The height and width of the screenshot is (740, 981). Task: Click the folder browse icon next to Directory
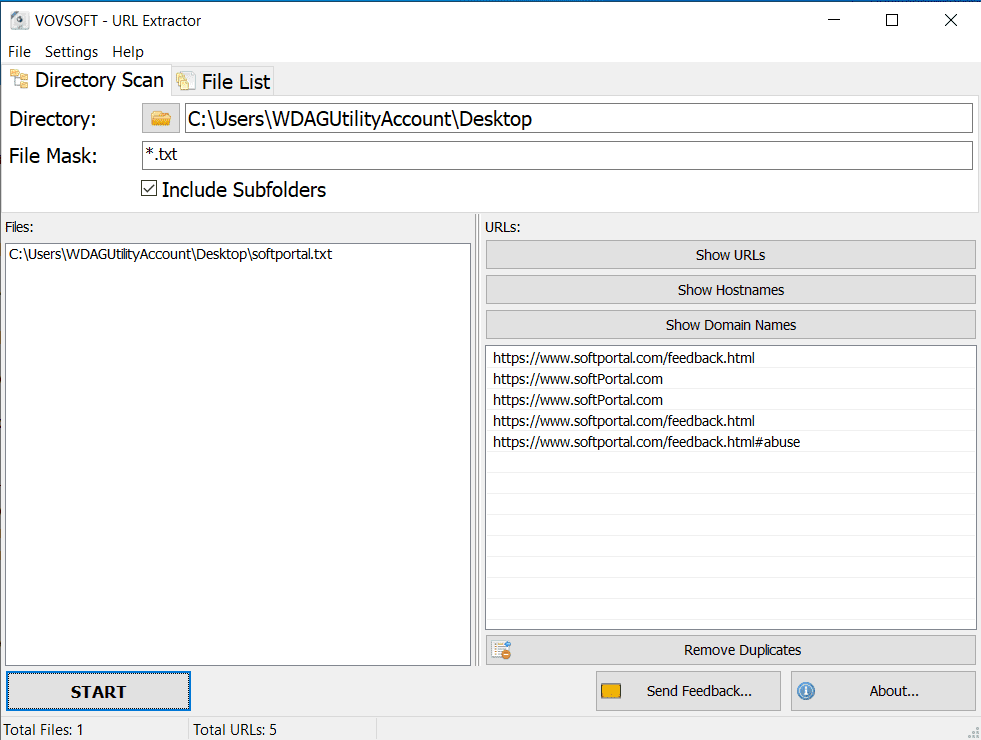[161, 118]
